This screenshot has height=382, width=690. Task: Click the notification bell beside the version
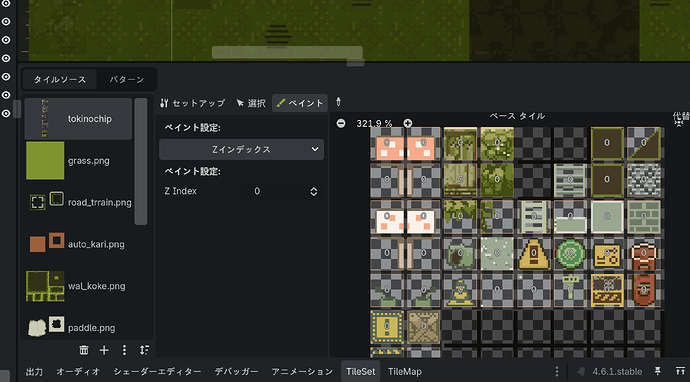point(581,371)
